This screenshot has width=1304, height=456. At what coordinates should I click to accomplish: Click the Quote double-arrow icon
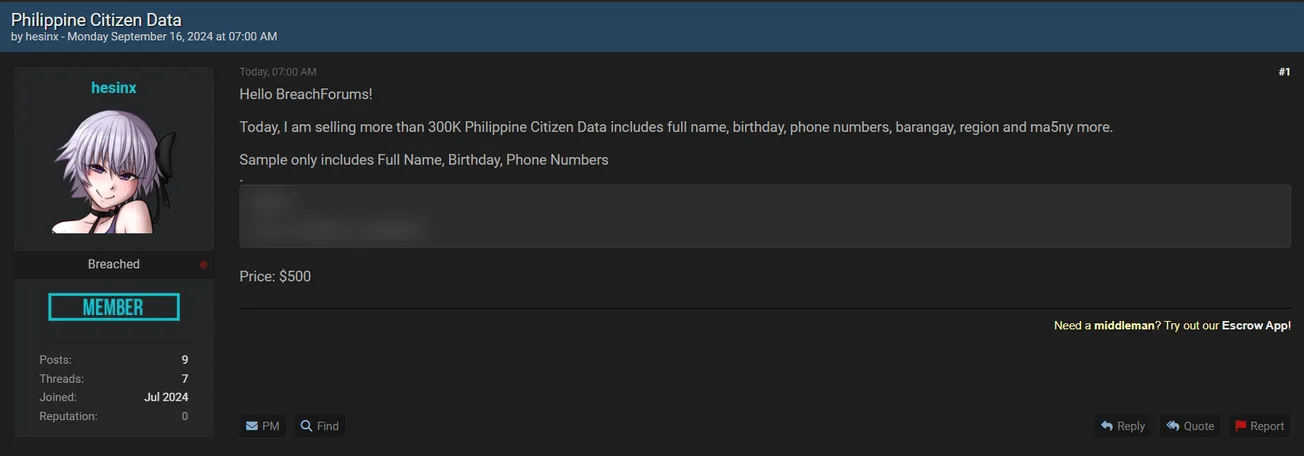pos(1173,426)
